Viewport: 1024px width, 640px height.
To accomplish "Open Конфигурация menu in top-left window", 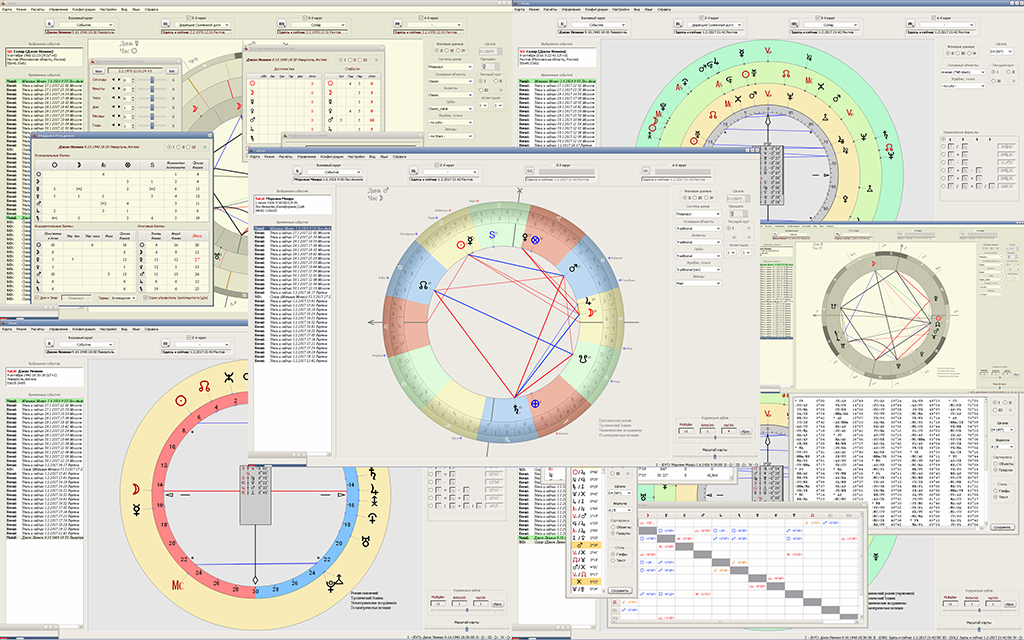I will [84, 10].
